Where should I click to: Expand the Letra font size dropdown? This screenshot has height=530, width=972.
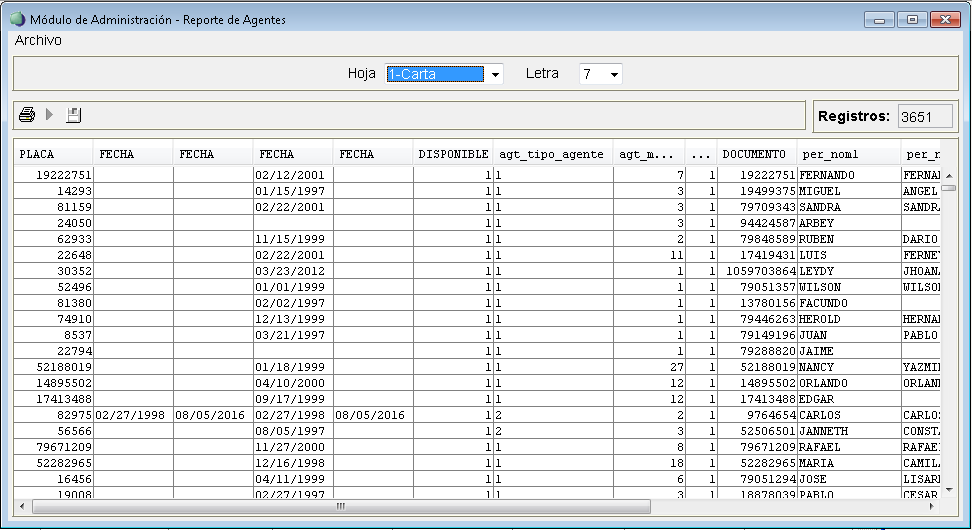[x=614, y=75]
